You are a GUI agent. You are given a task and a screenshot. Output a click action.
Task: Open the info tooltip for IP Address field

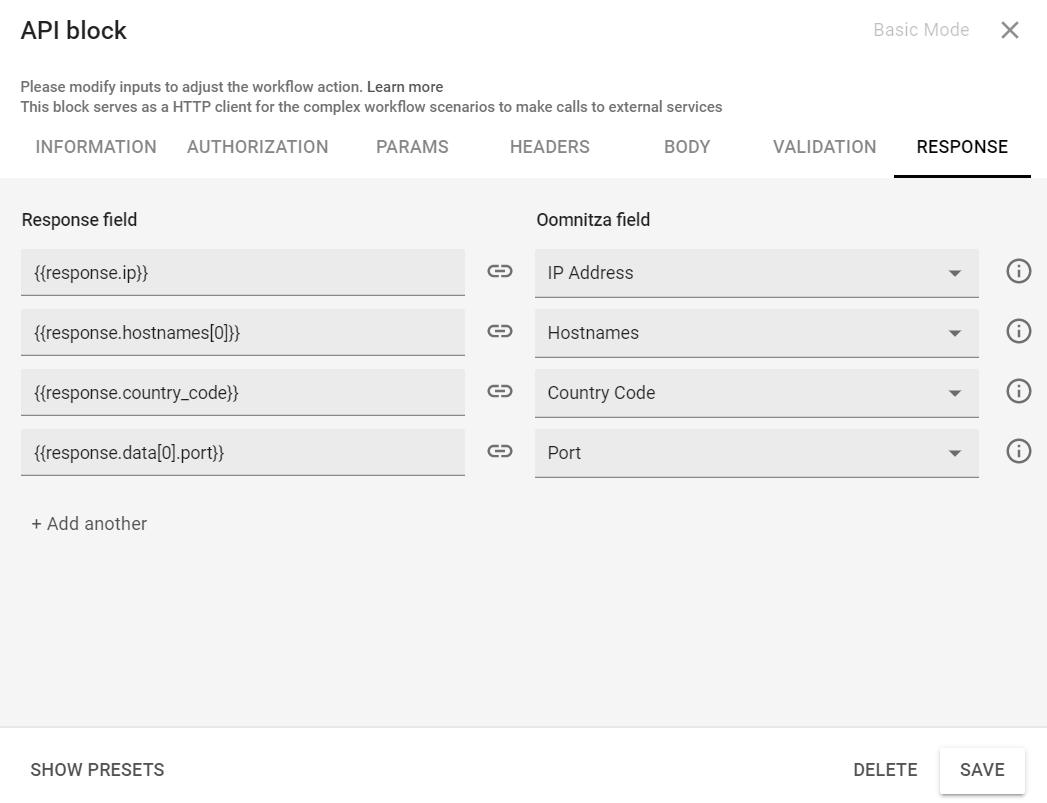[1018, 271]
